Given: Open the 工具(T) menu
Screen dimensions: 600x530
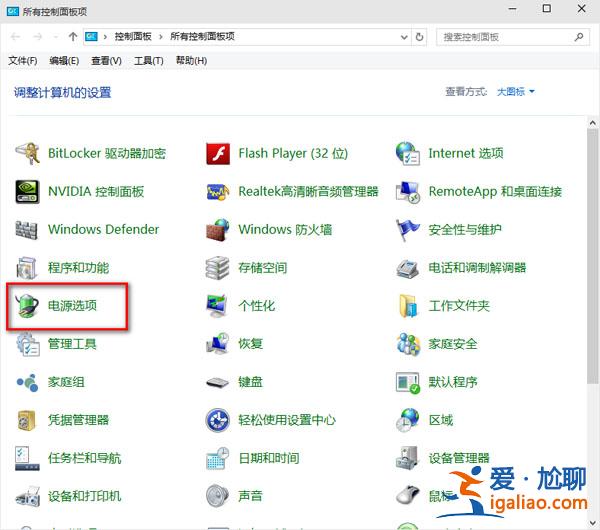Looking at the screenshot, I should click(x=148, y=60).
